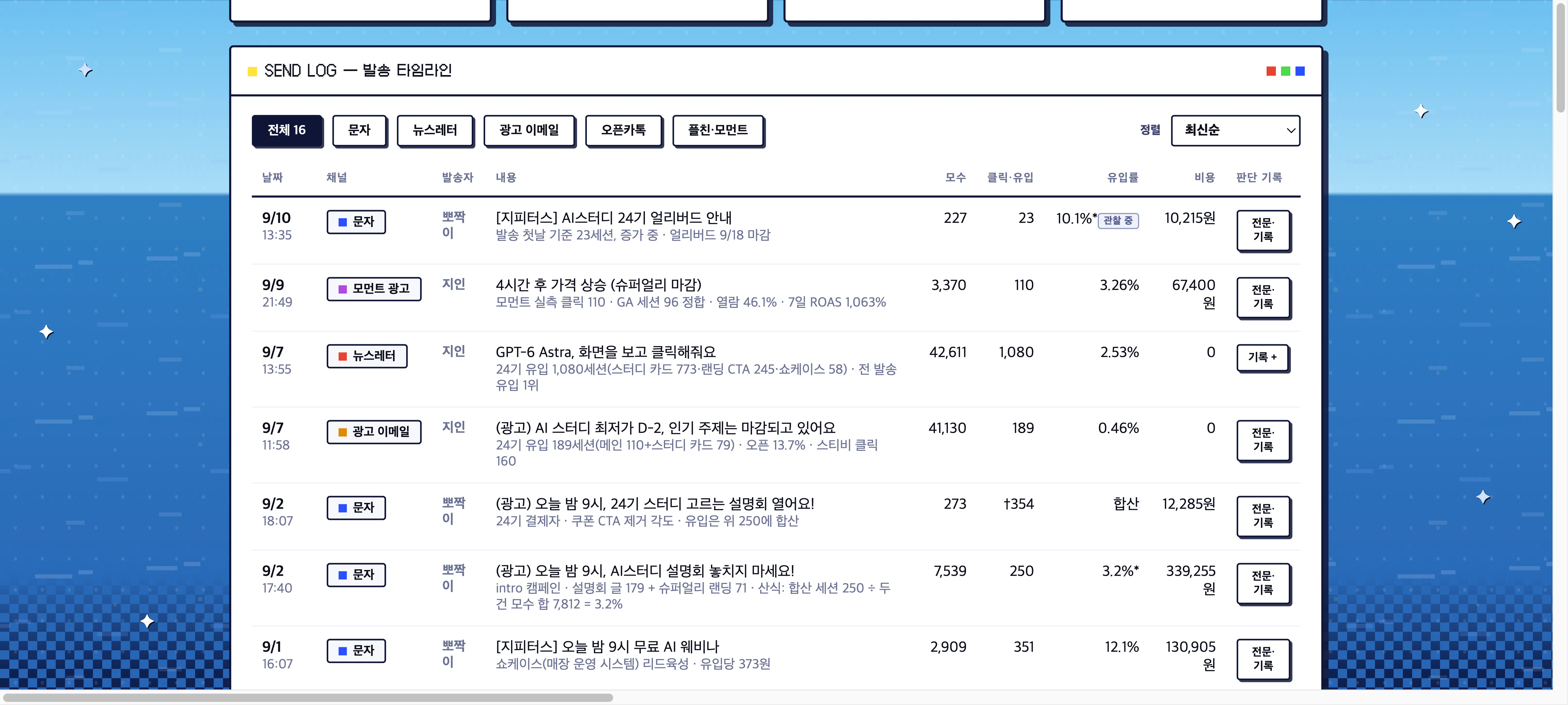Open 전문·기록 for the 9/2 17:40 row
The height and width of the screenshot is (705, 1568).
(x=1263, y=583)
